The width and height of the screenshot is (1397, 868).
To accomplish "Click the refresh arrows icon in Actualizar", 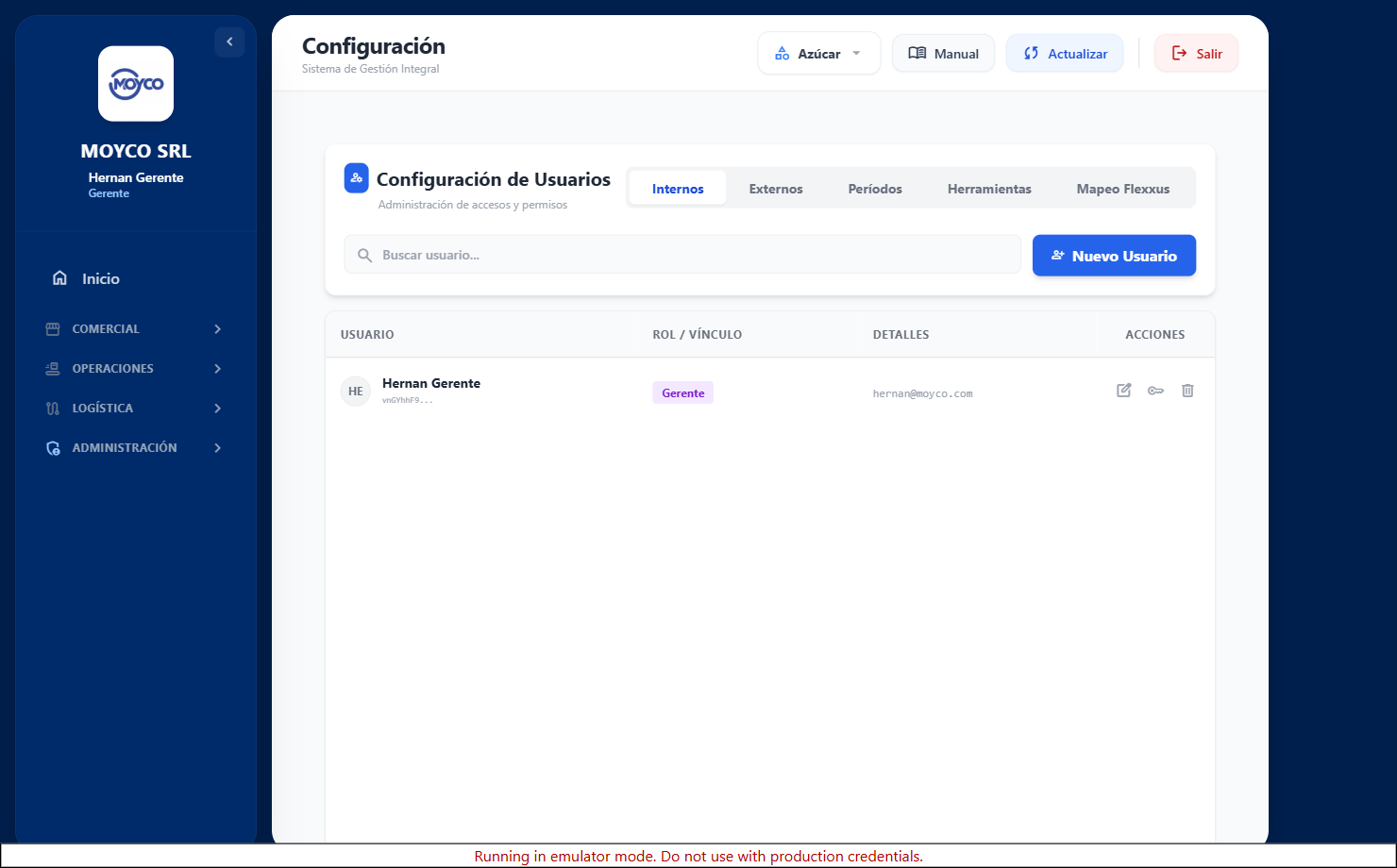I will tap(1031, 54).
